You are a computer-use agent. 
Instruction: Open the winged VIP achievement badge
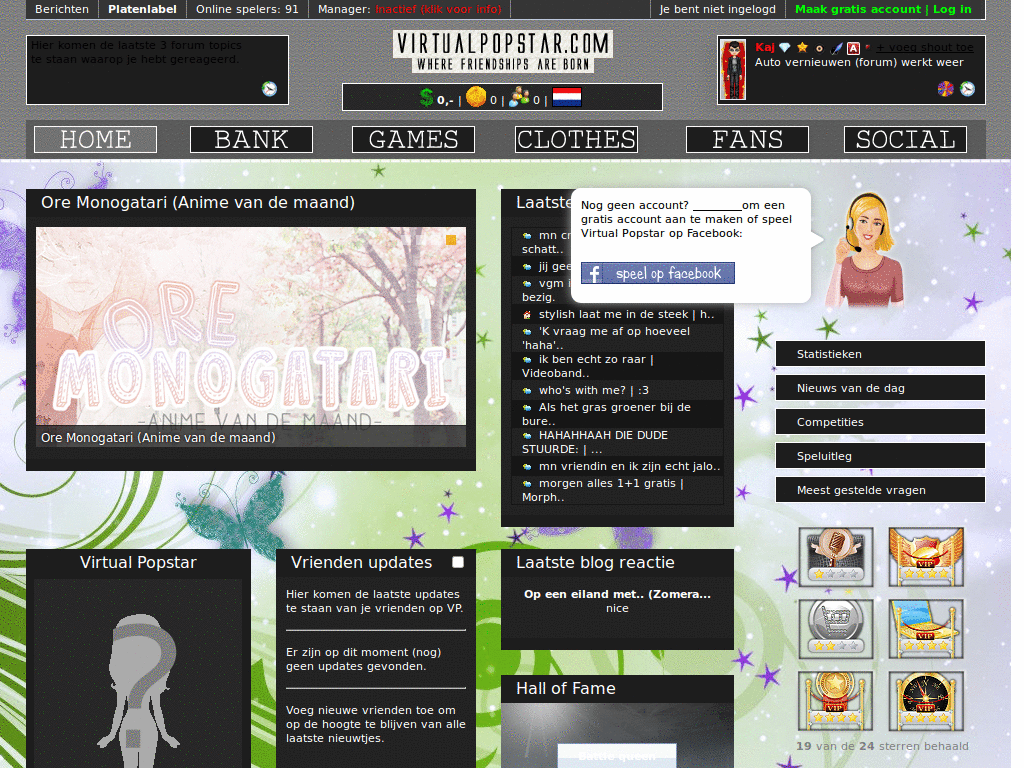pos(925,557)
